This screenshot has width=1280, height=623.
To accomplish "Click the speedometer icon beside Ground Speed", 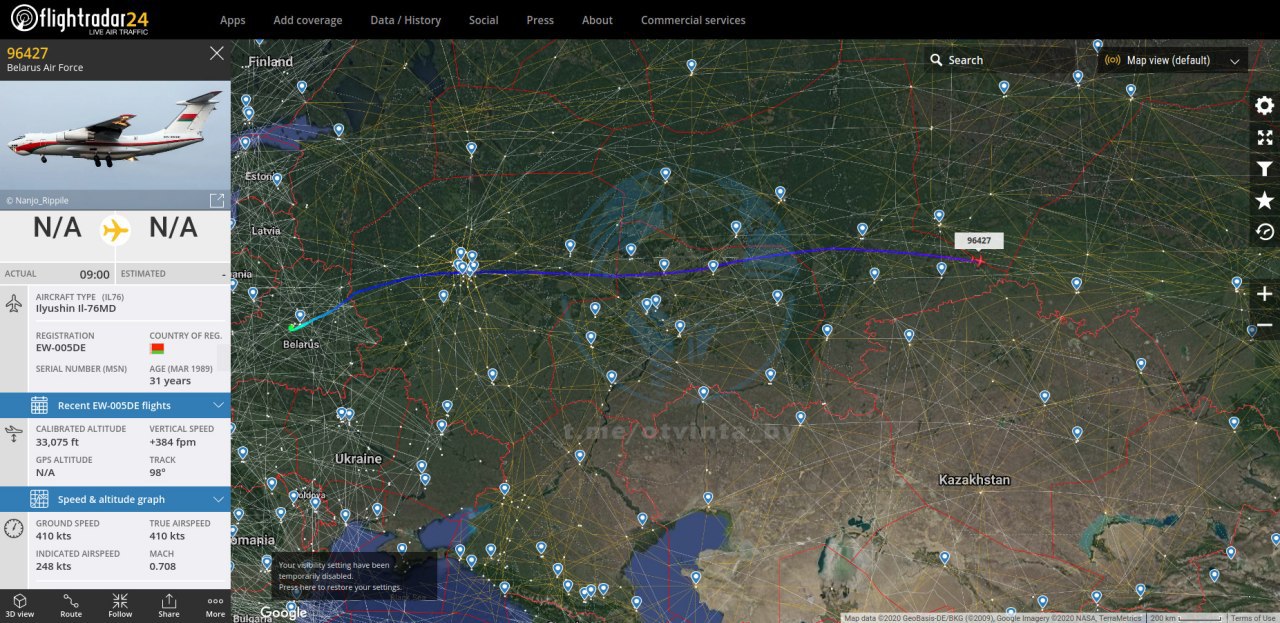I will [14, 529].
